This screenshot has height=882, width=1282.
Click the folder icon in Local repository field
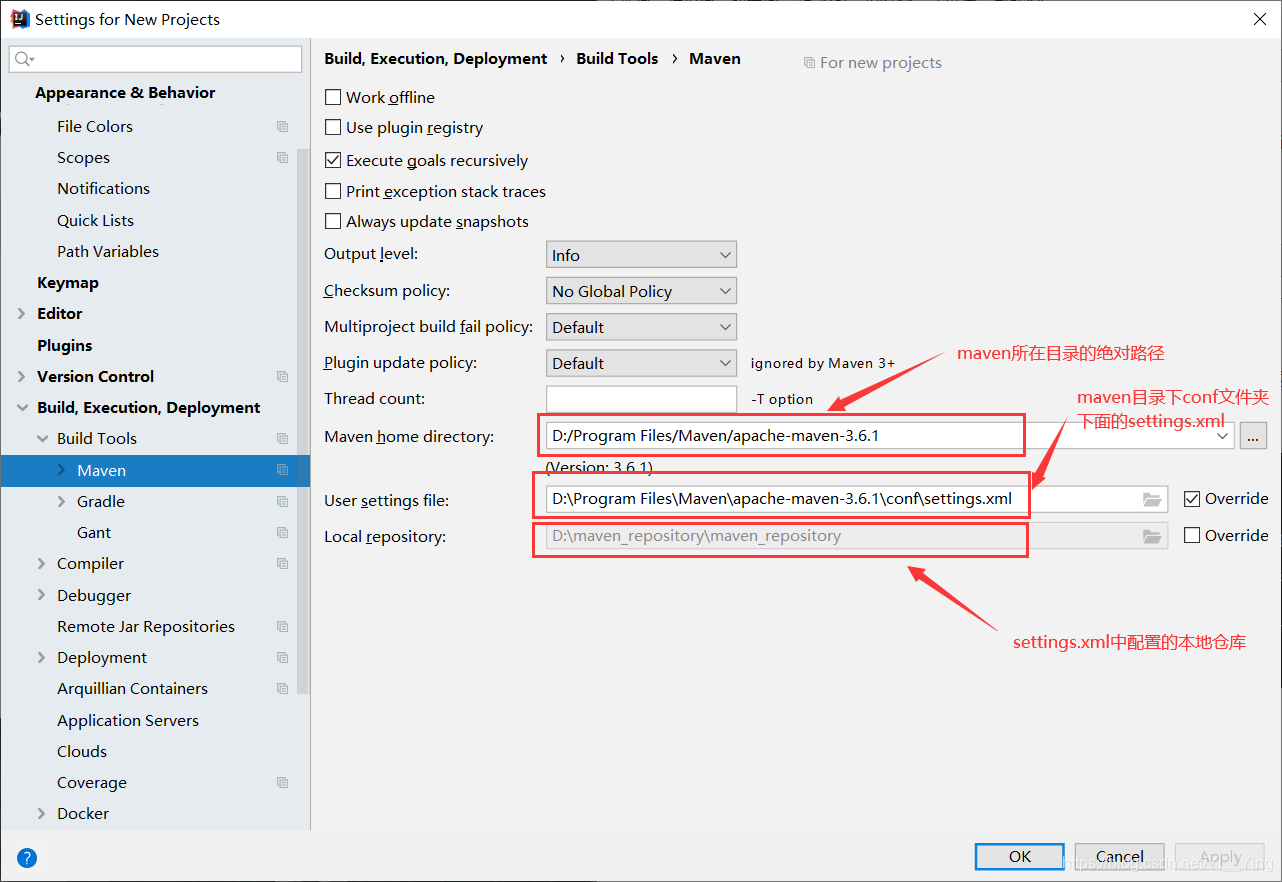tap(1152, 536)
